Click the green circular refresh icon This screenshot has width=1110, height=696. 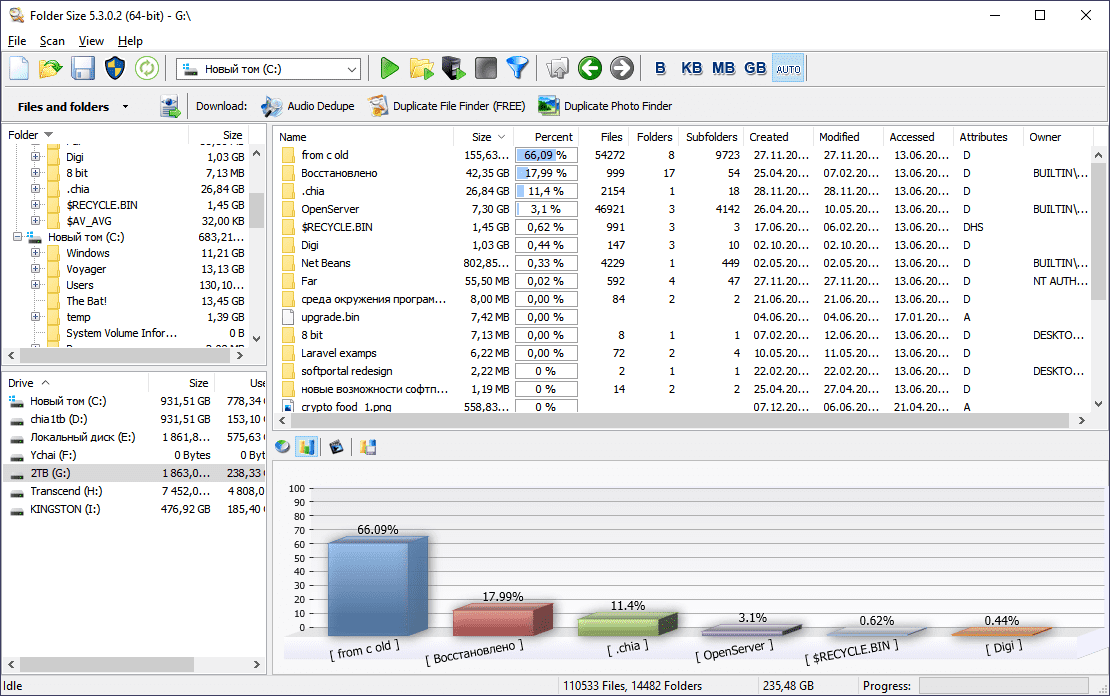(147, 69)
